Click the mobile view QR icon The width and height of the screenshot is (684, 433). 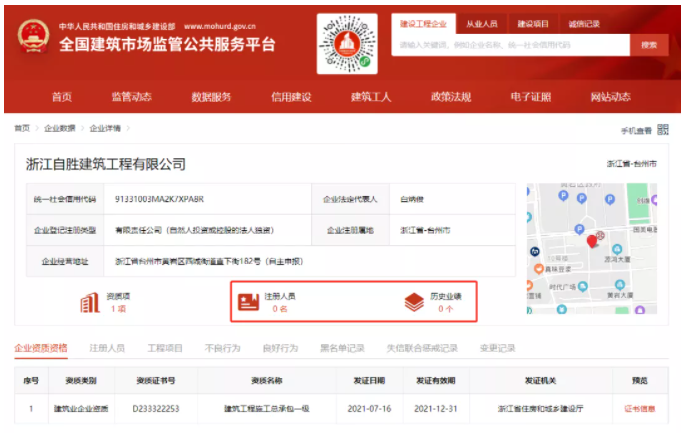tap(663, 130)
